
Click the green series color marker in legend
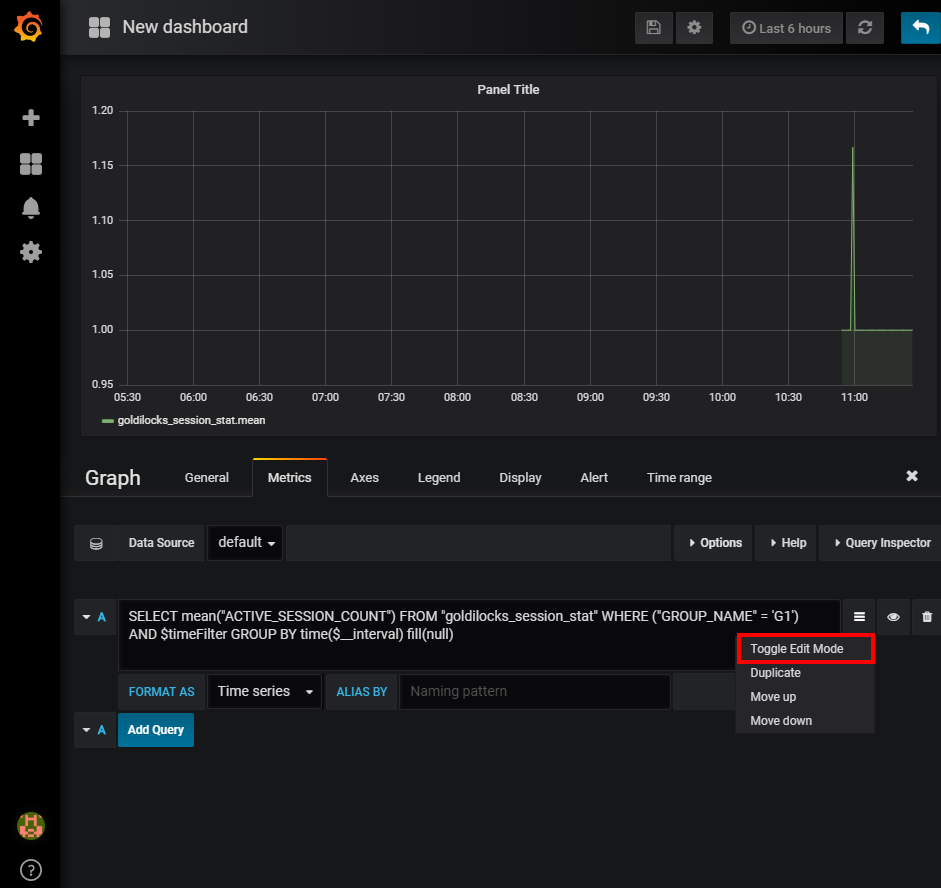tap(107, 420)
